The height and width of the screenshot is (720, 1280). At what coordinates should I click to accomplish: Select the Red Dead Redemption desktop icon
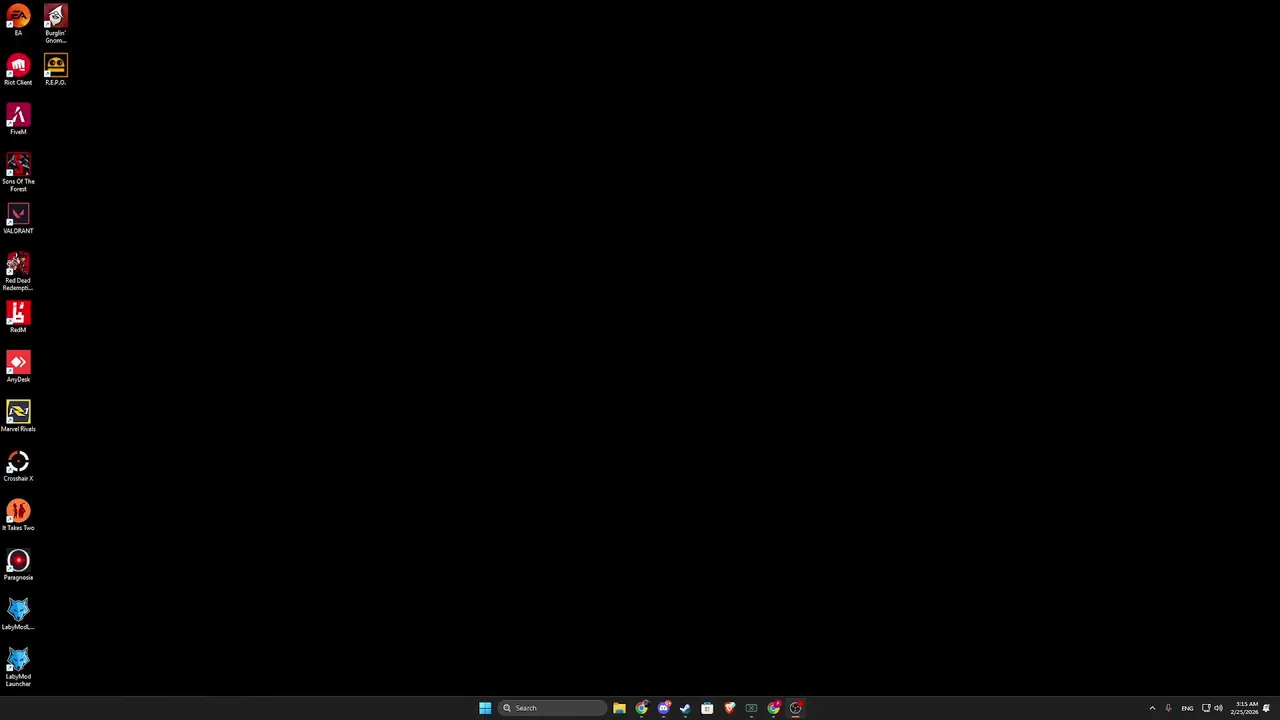pyautogui.click(x=18, y=271)
